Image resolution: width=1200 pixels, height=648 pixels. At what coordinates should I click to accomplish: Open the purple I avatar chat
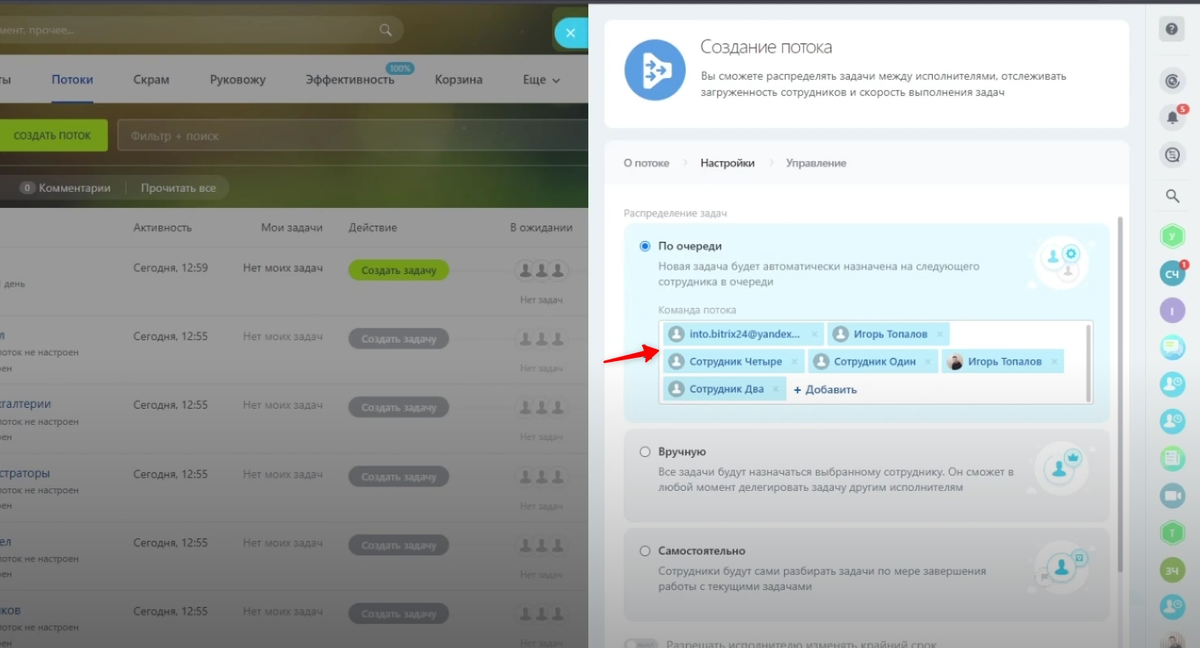[x=1172, y=310]
